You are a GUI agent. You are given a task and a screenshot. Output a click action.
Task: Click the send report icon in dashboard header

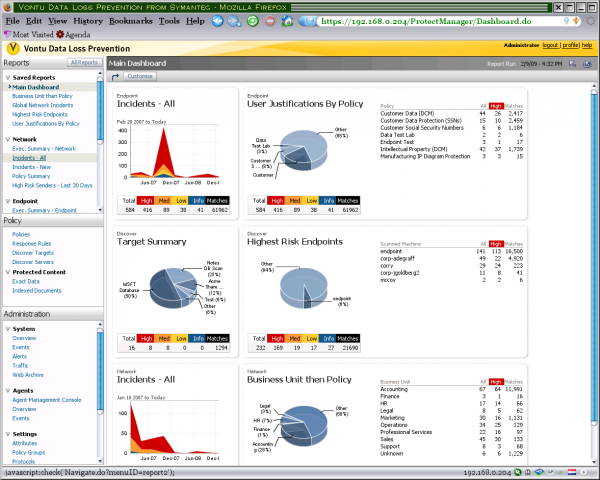[x=572, y=64]
